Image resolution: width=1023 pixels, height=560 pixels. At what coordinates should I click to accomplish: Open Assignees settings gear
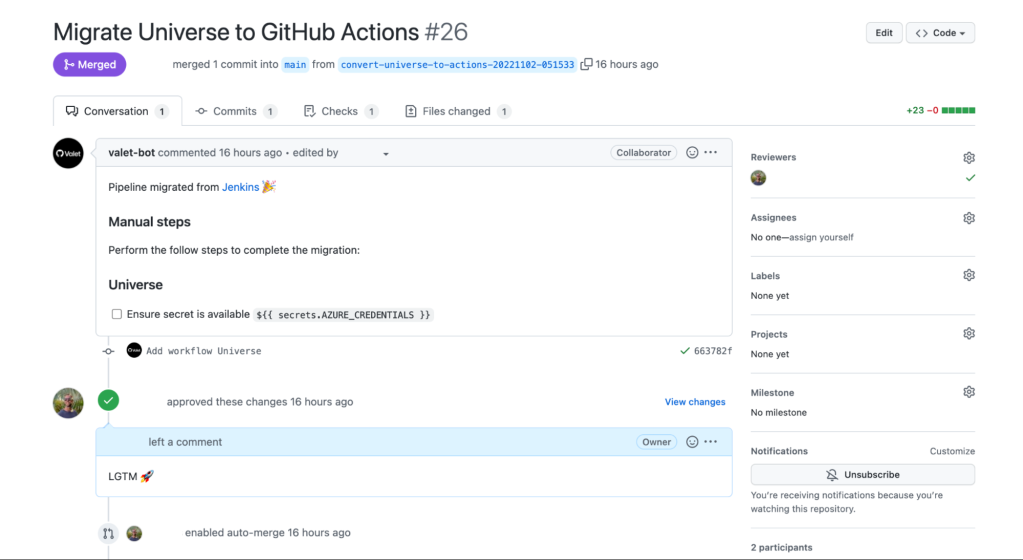click(969, 218)
